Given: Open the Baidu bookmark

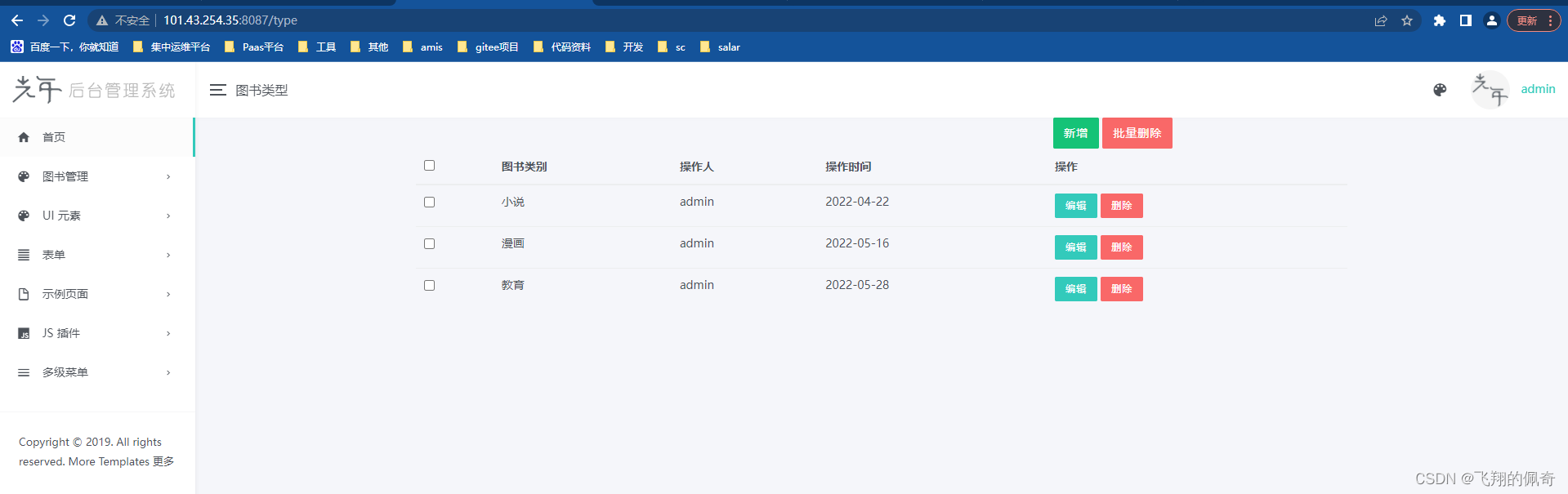Looking at the screenshot, I should [65, 47].
